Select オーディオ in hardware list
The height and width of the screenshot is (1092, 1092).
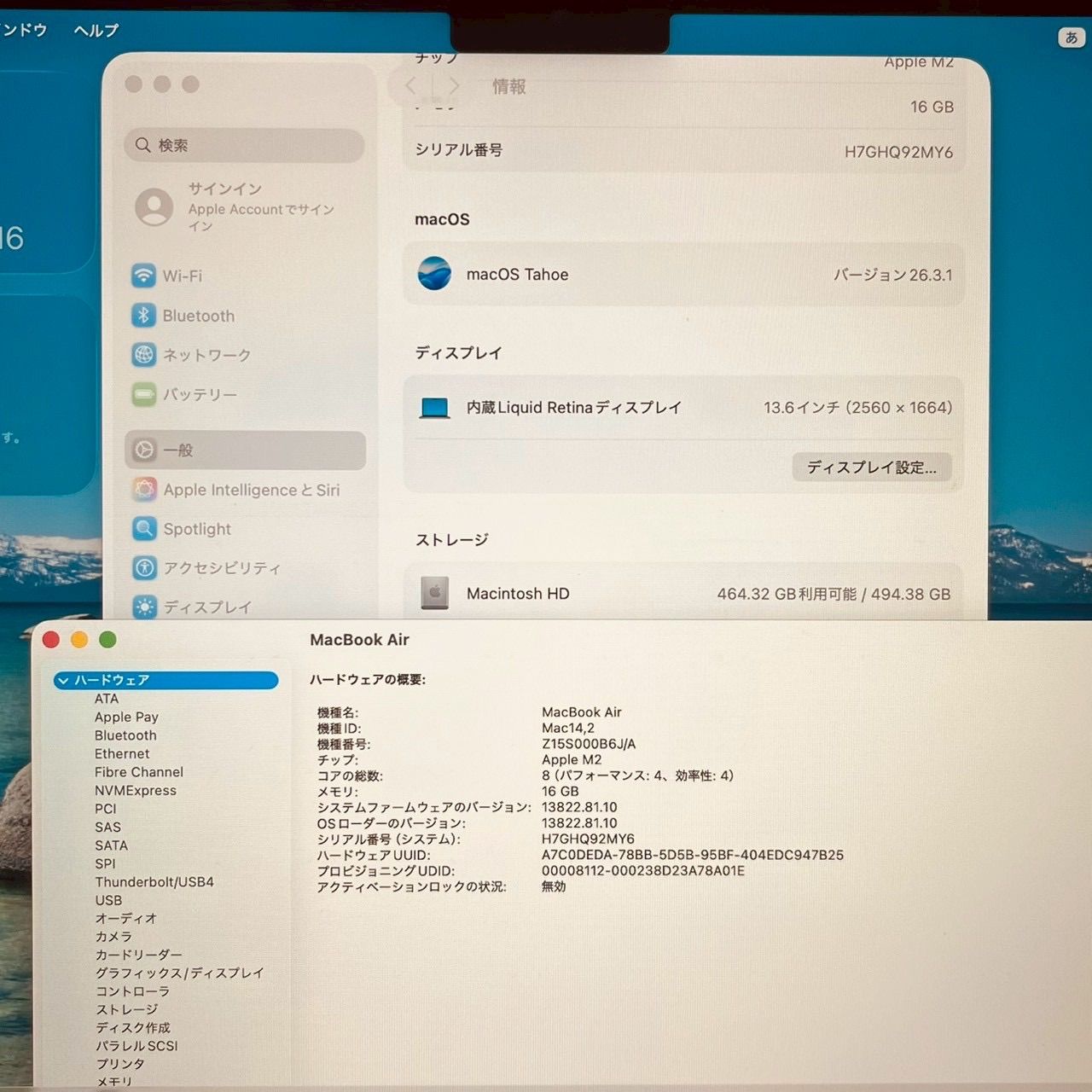click(x=126, y=918)
